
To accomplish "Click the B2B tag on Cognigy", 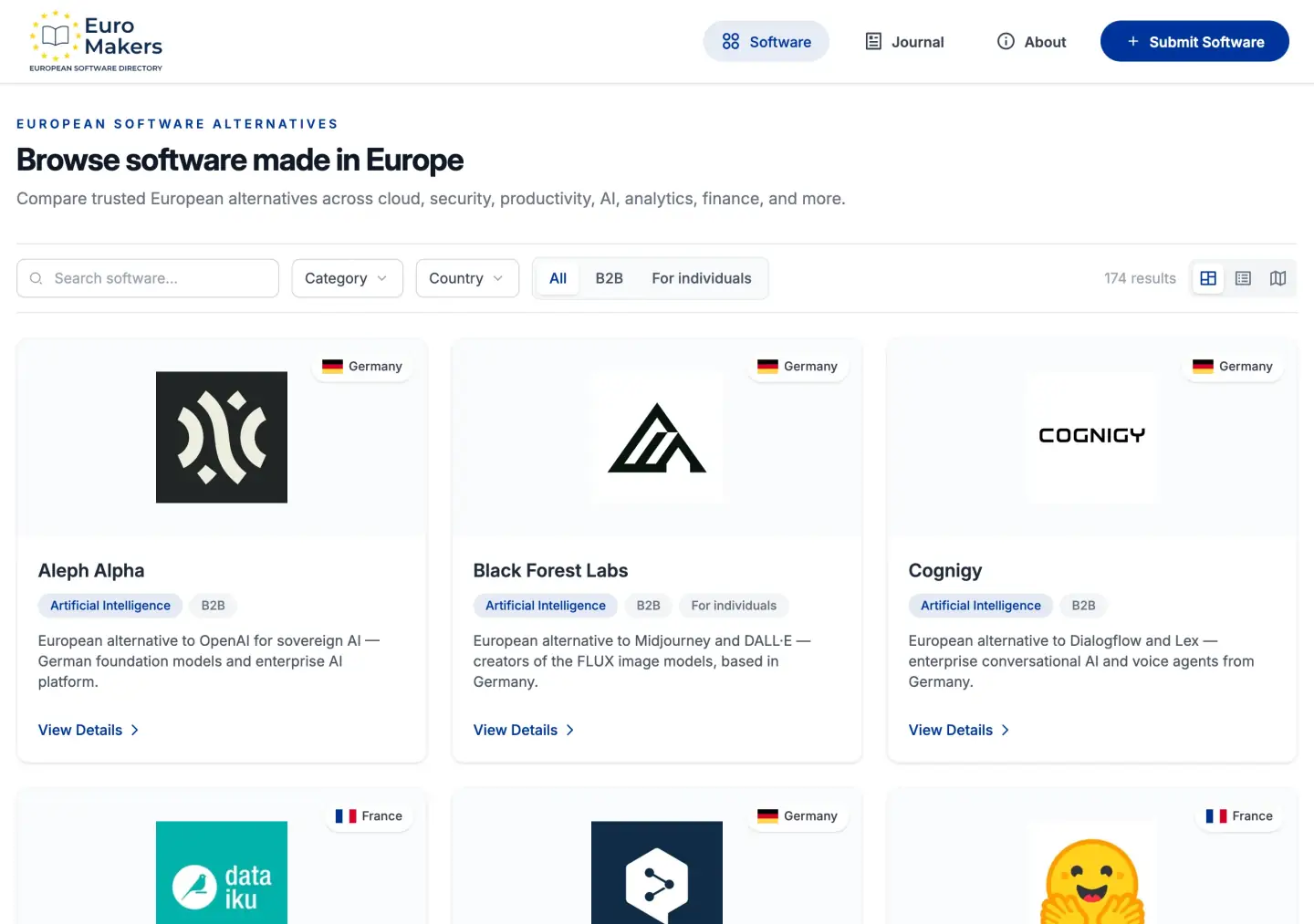I will click(1084, 606).
